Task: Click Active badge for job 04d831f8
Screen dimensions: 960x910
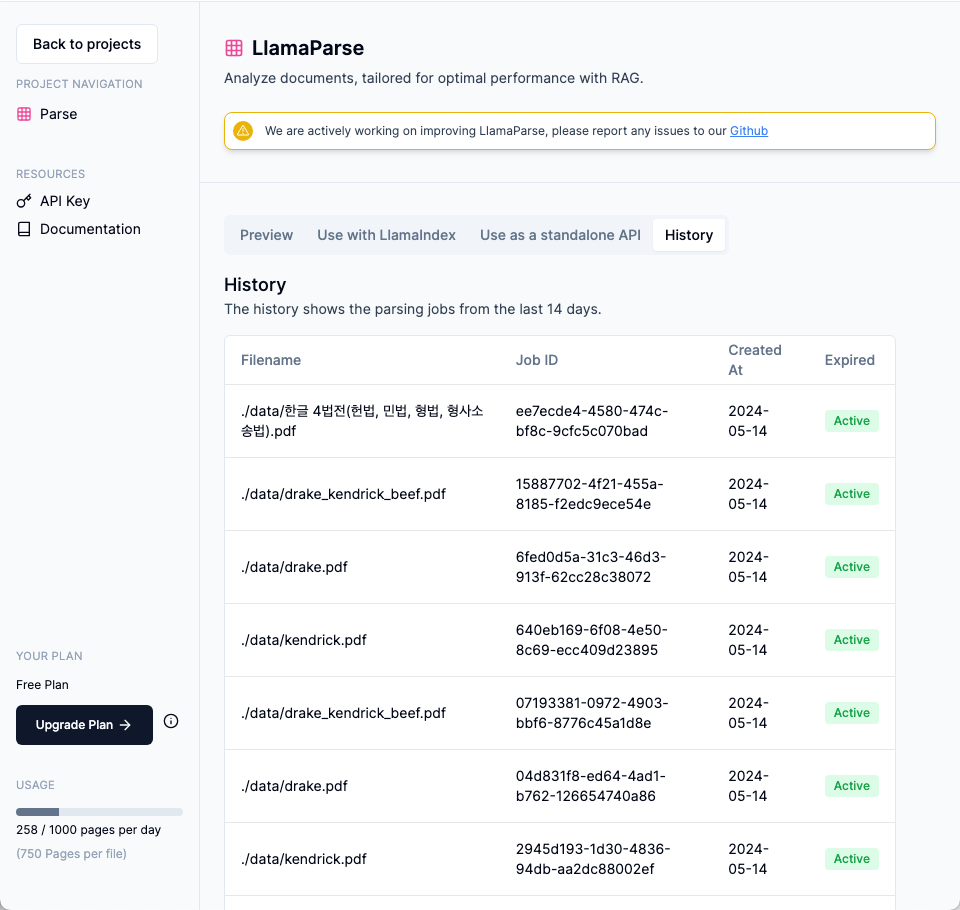Action: pyautogui.click(x=852, y=786)
